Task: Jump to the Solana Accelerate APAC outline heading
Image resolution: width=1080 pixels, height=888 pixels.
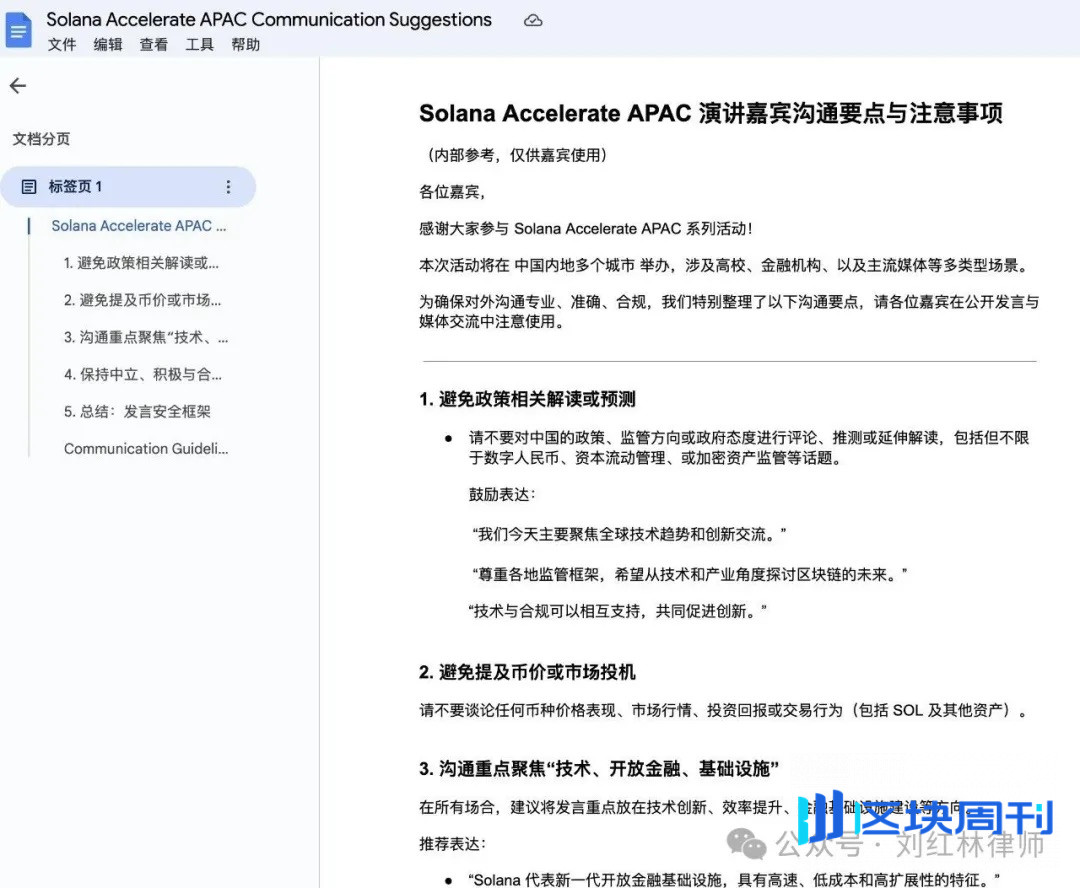Action: tap(139, 226)
